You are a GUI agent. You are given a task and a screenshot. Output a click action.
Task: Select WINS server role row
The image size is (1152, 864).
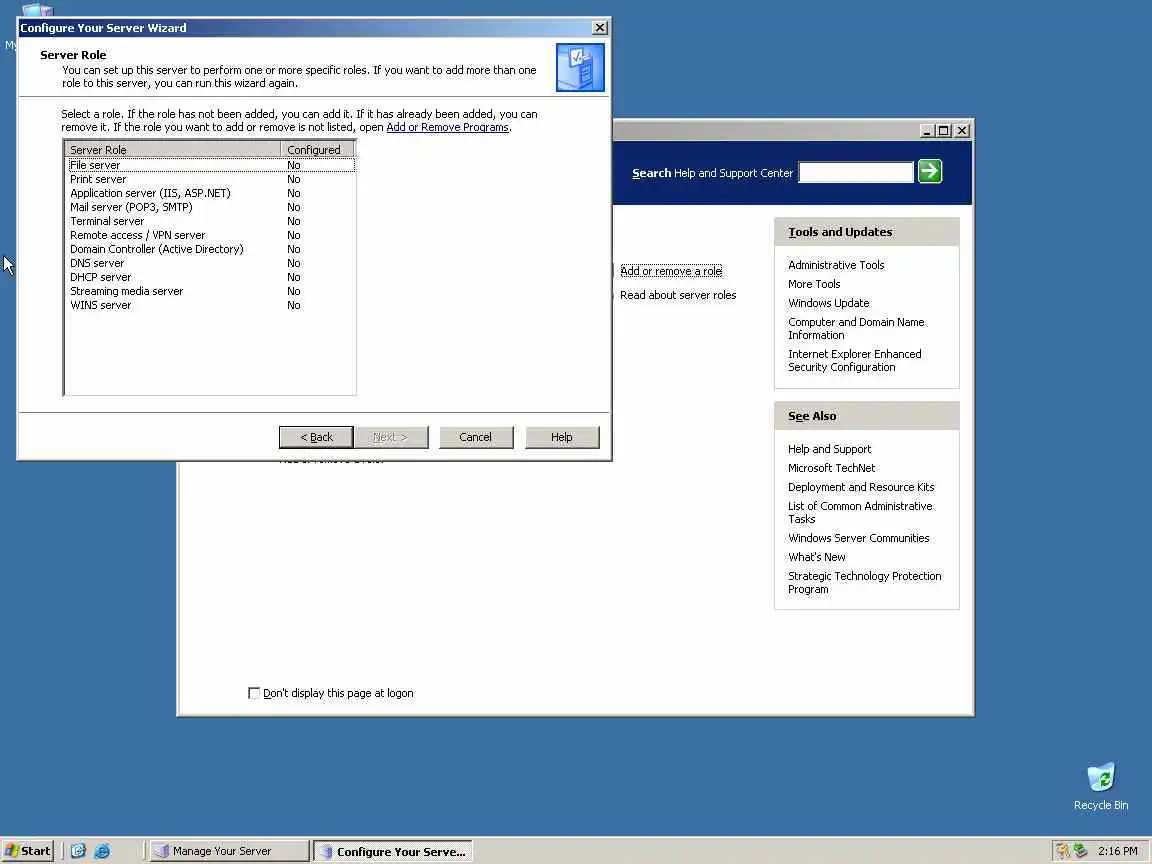(212, 305)
